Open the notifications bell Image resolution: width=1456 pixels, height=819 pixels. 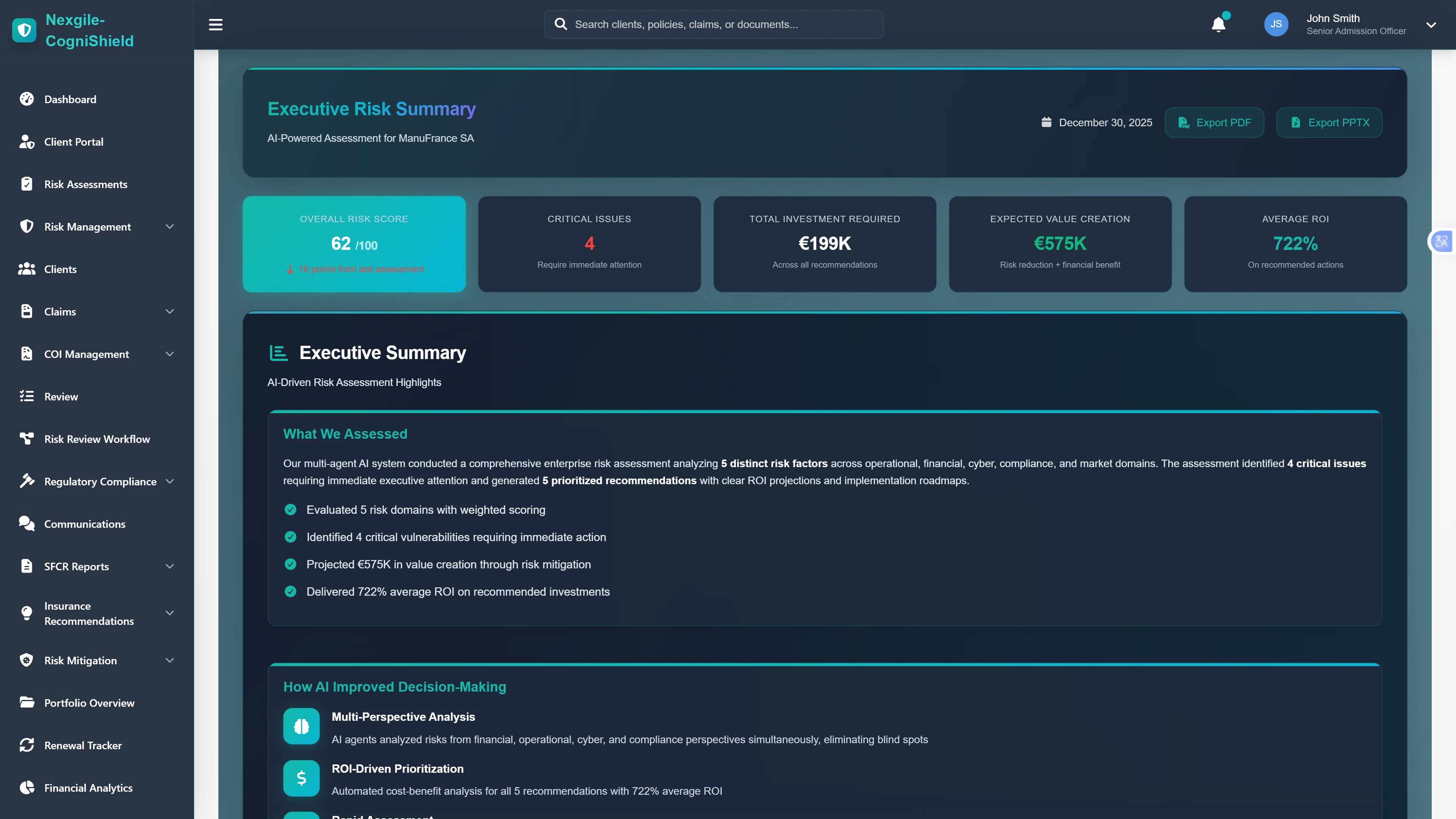click(1218, 24)
